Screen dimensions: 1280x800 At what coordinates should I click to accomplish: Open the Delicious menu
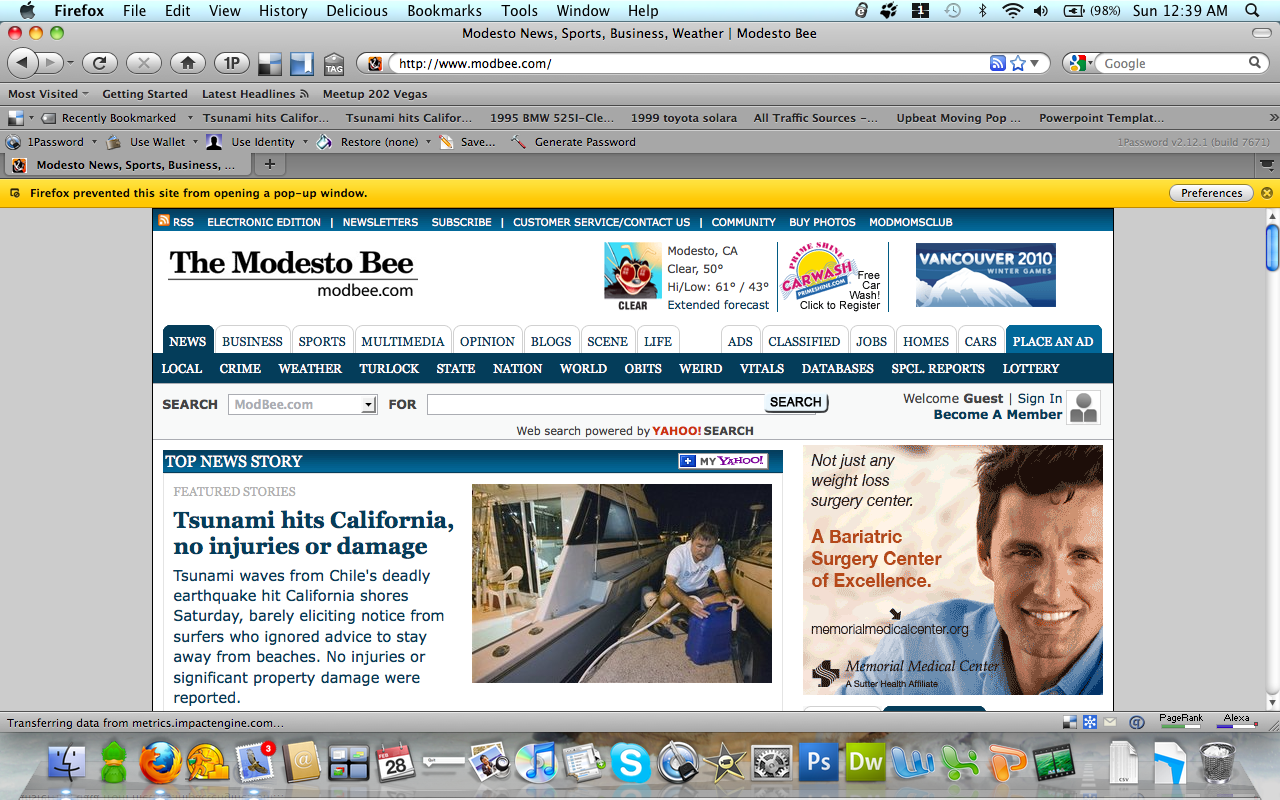(x=357, y=11)
